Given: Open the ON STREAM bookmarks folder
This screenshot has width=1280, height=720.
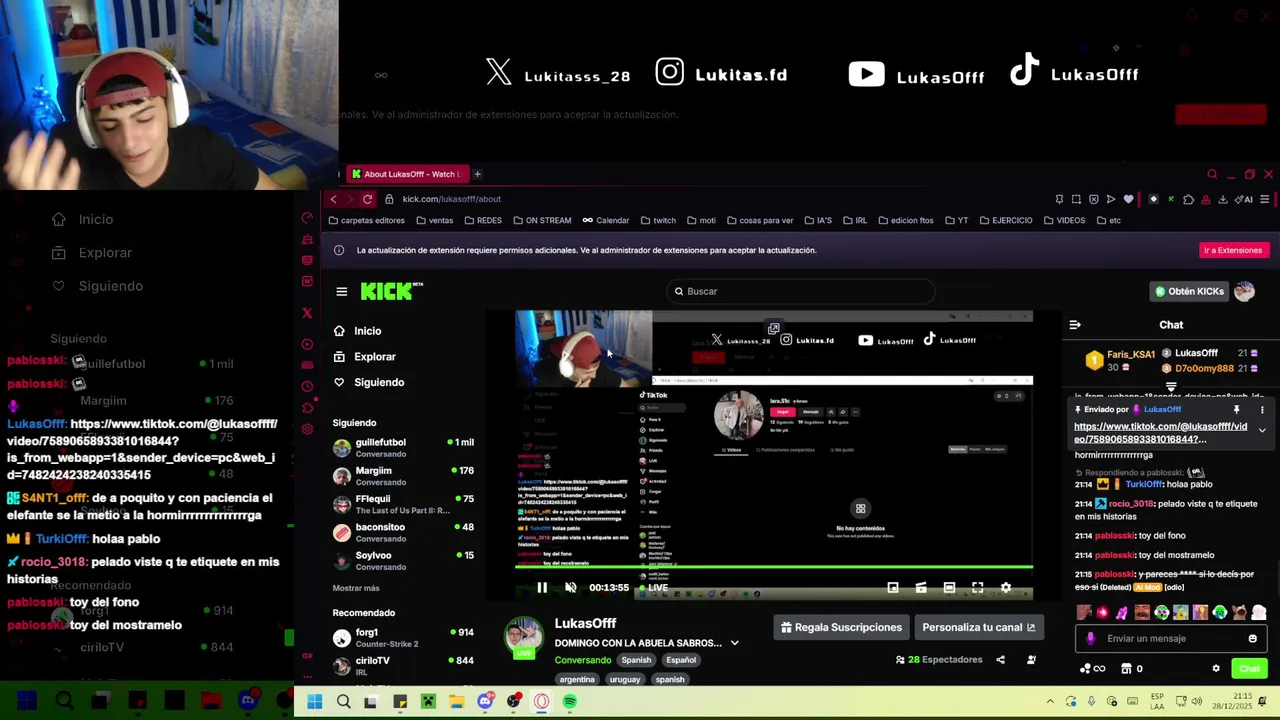Looking at the screenshot, I should (542, 220).
